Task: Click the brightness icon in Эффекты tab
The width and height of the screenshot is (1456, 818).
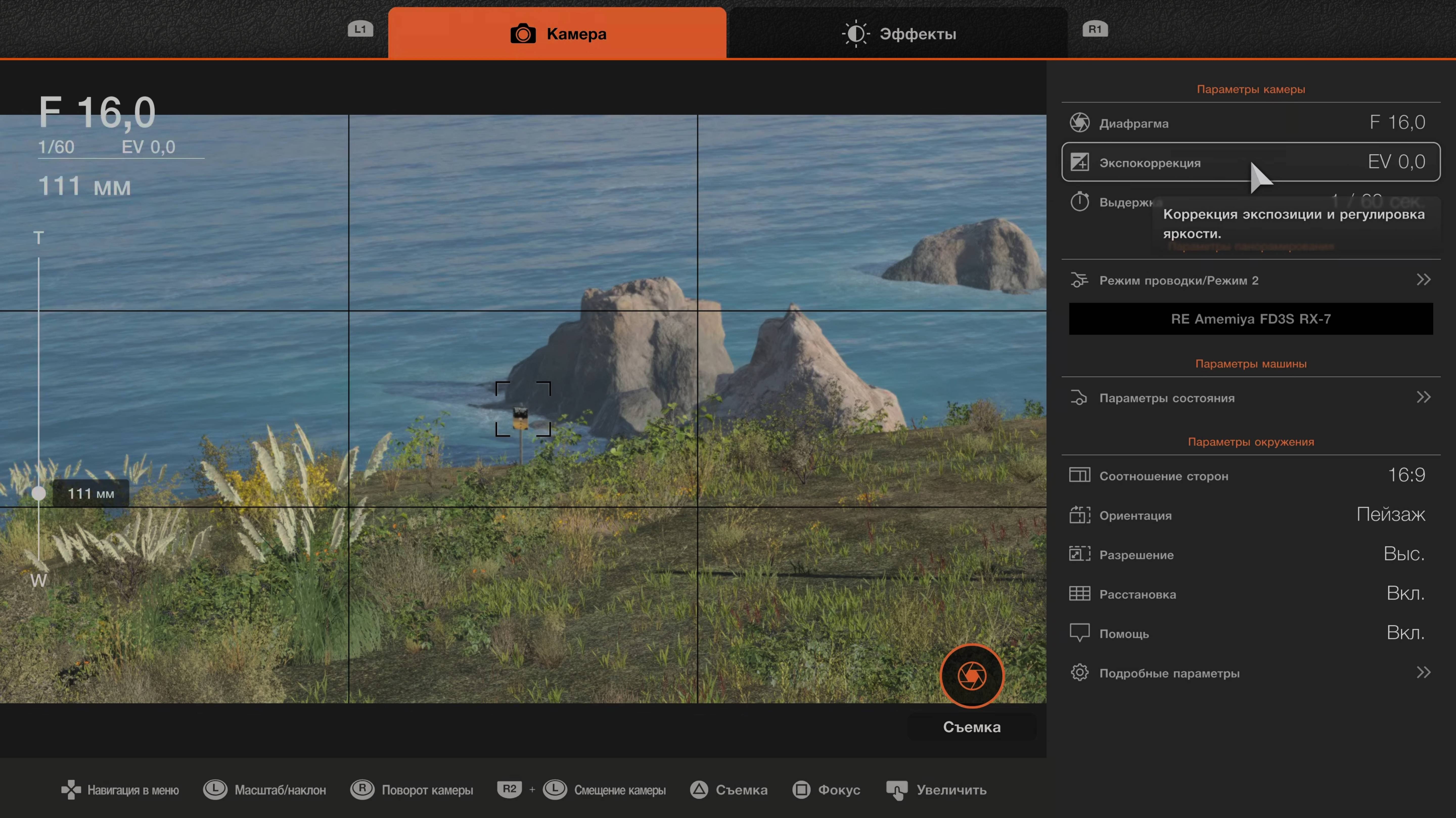Action: point(856,34)
